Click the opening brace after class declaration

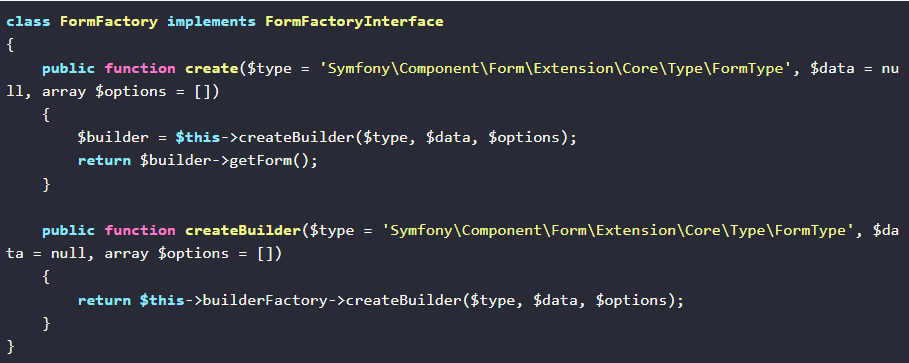click(x=10, y=45)
